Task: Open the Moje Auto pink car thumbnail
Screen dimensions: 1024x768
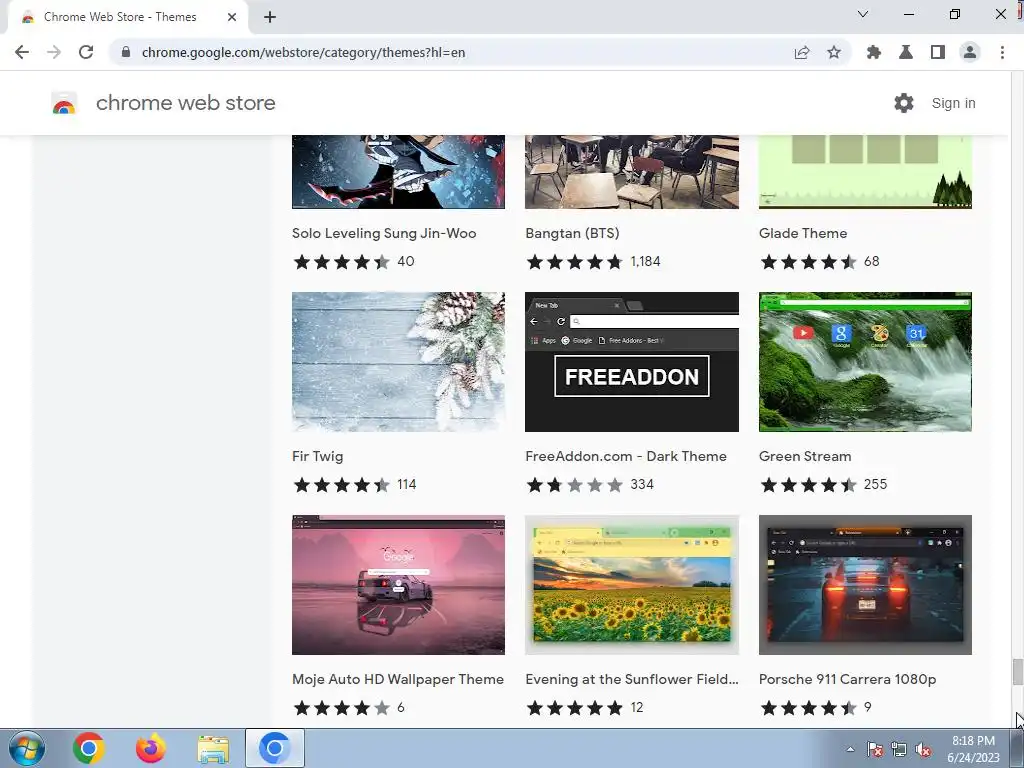Action: pos(398,584)
